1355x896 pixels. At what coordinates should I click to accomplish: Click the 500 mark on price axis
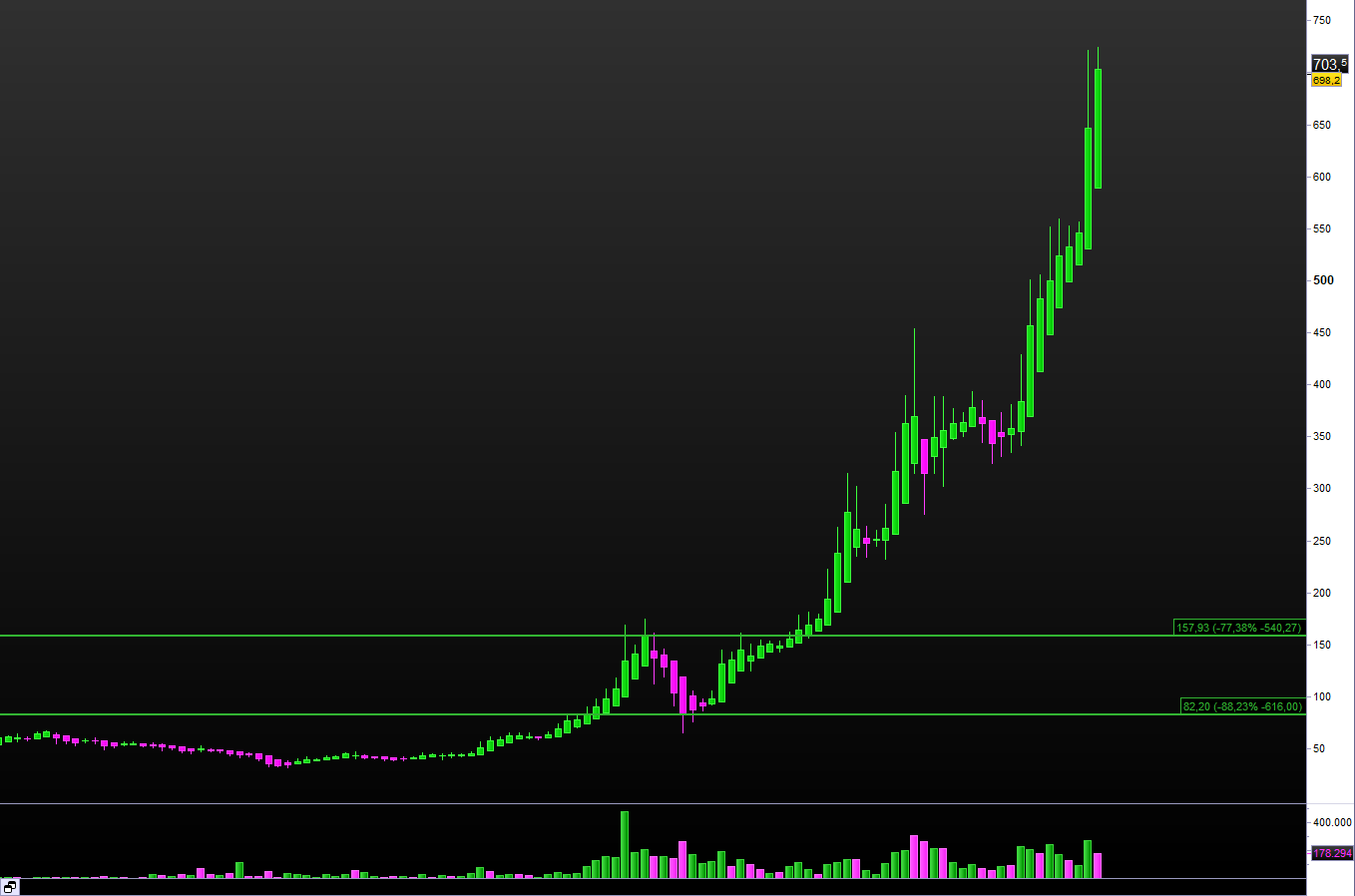tap(1323, 280)
